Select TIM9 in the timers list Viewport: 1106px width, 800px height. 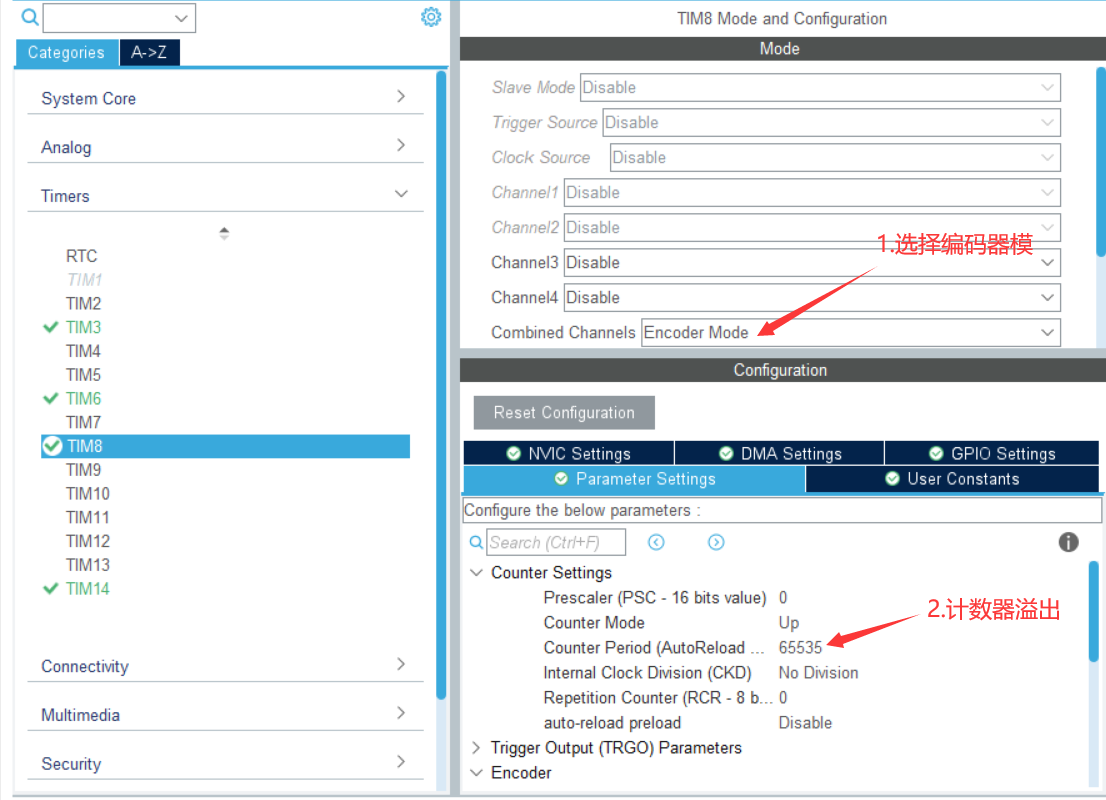tap(83, 470)
